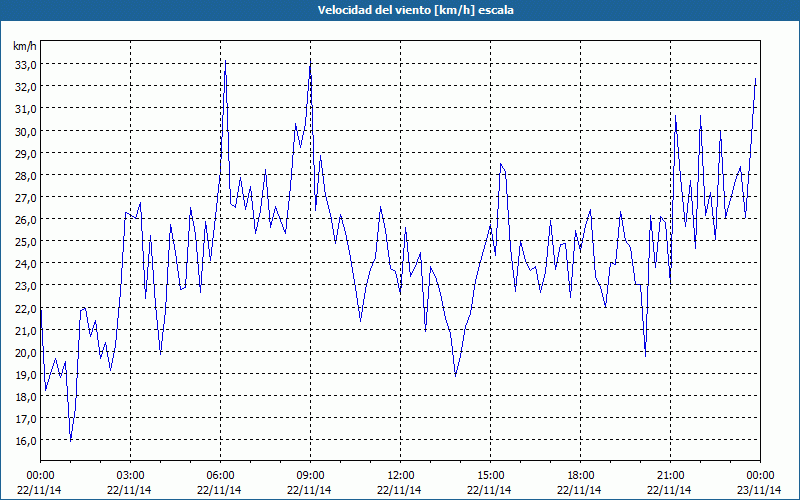This screenshot has width=800, height=500.
Task: Click the 27,0 y-axis value
Action: pos(26,197)
